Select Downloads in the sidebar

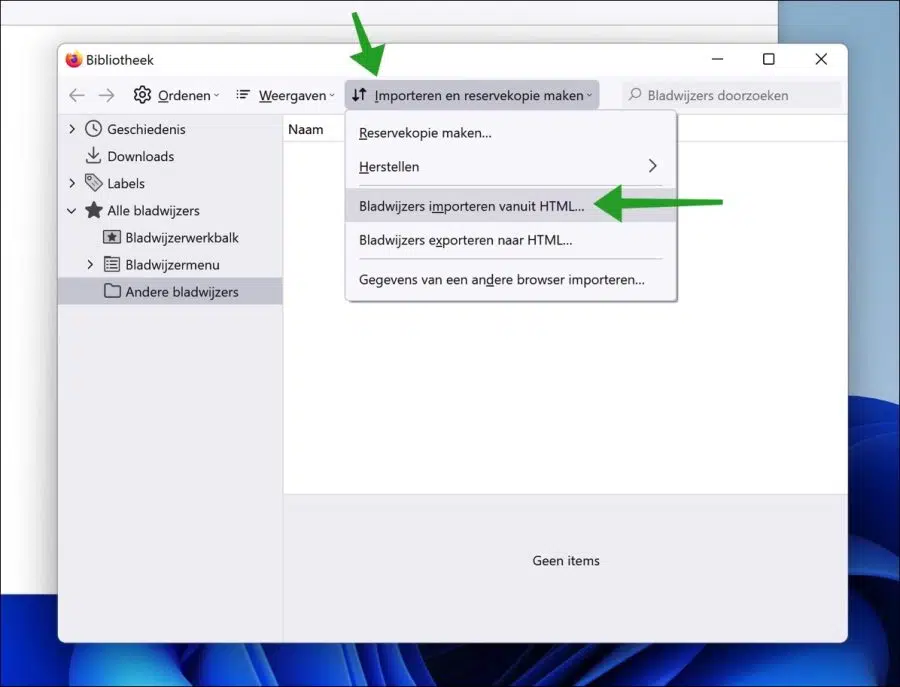141,156
